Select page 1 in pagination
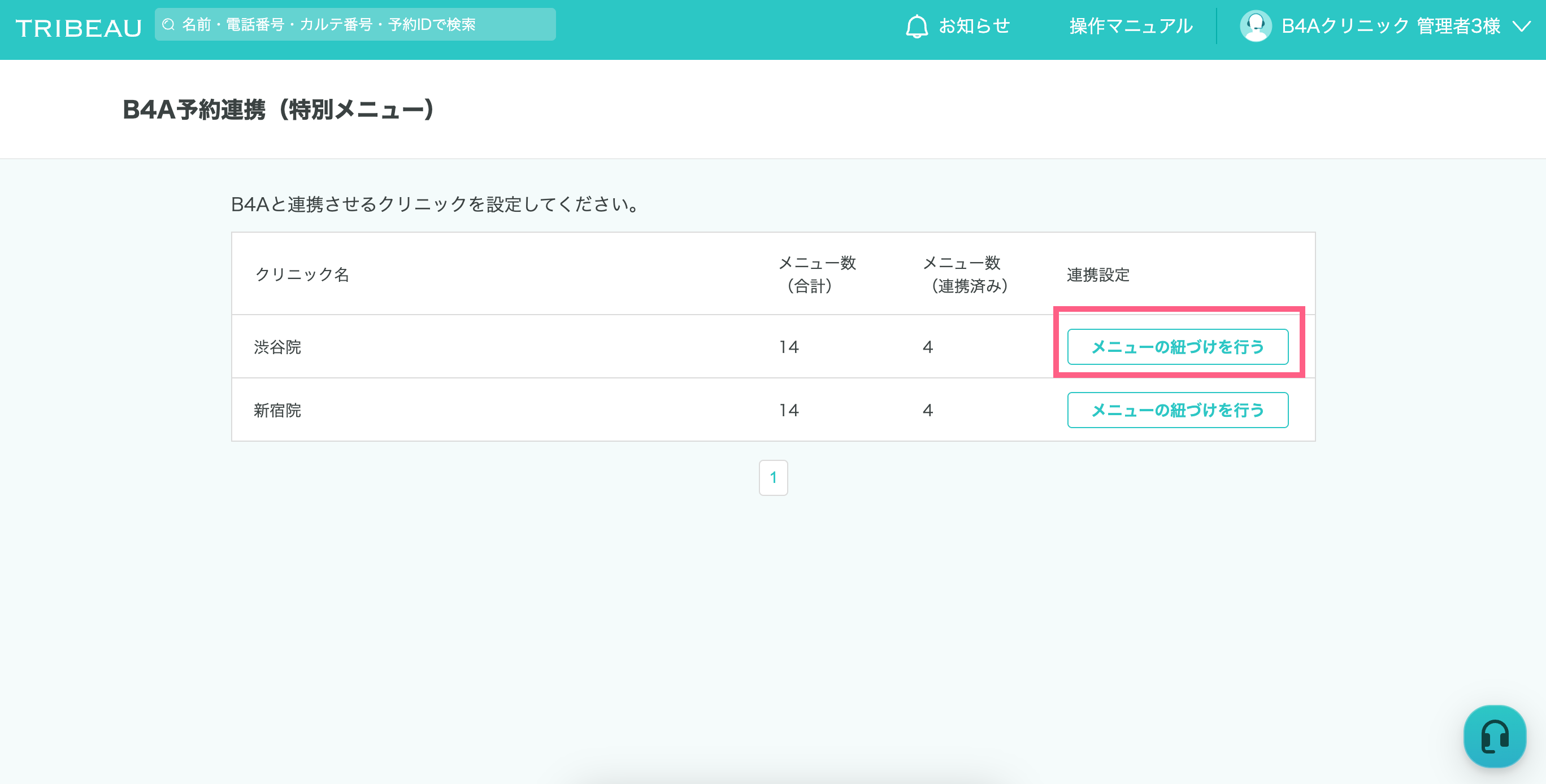The height and width of the screenshot is (784, 1546). tap(773, 477)
